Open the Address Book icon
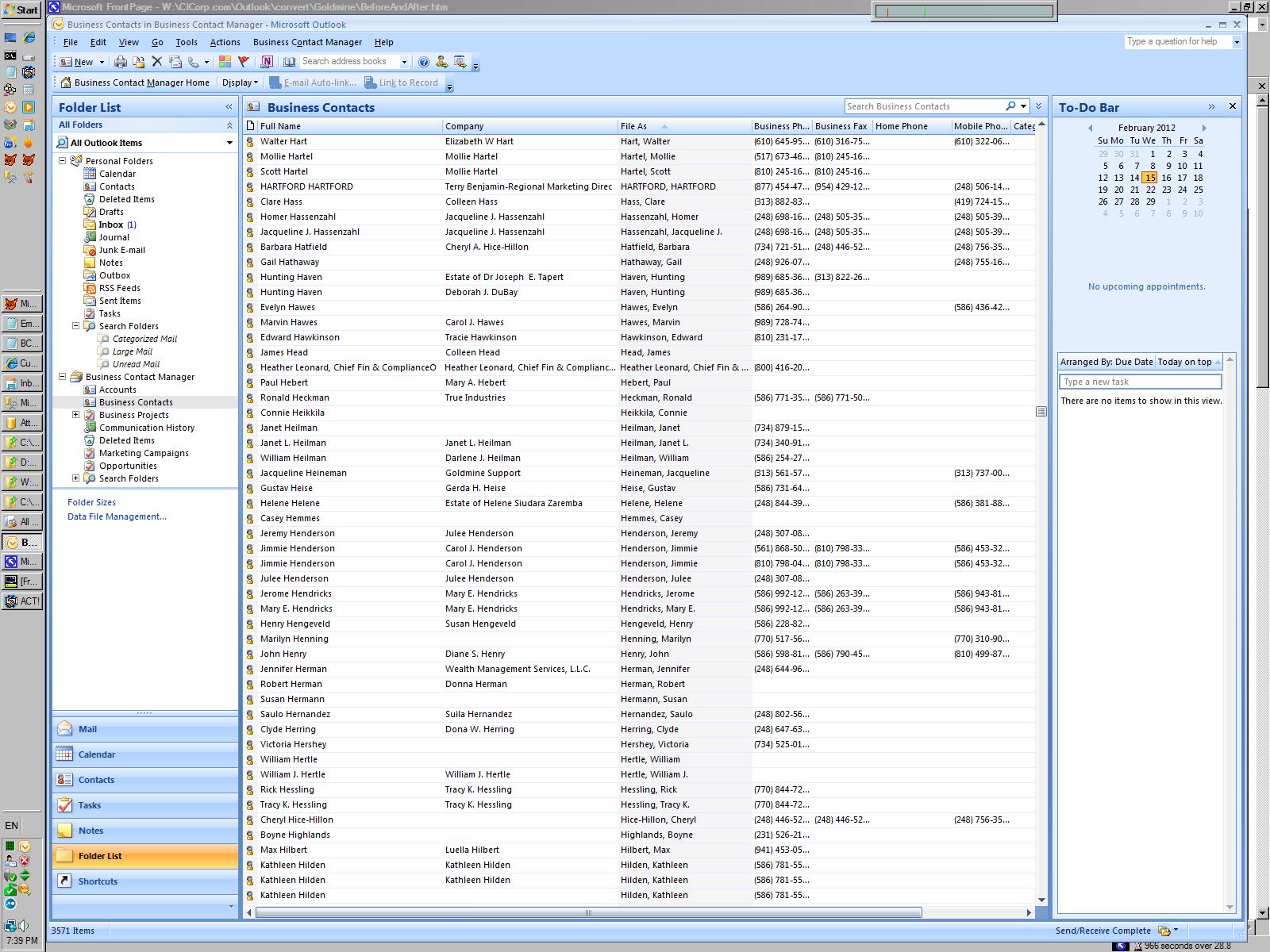The width and height of the screenshot is (1270, 952). 290,62
